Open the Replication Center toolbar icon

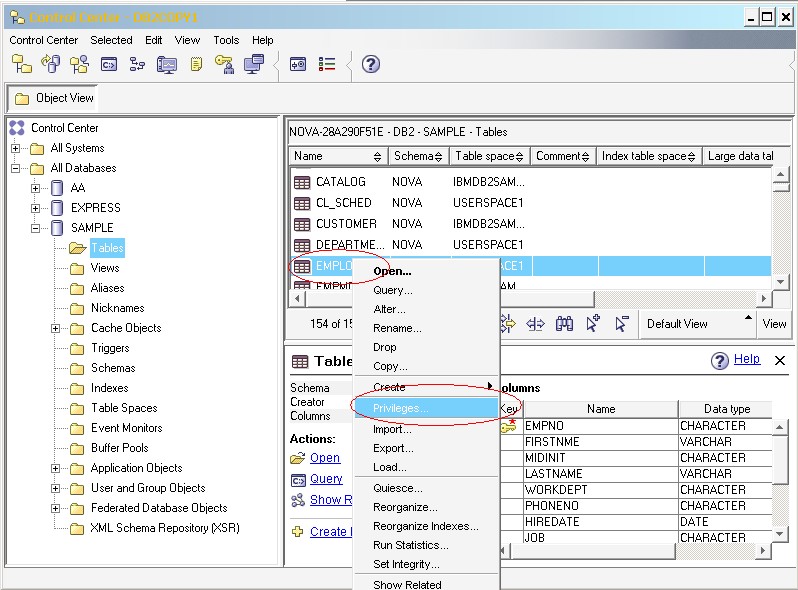click(50, 64)
